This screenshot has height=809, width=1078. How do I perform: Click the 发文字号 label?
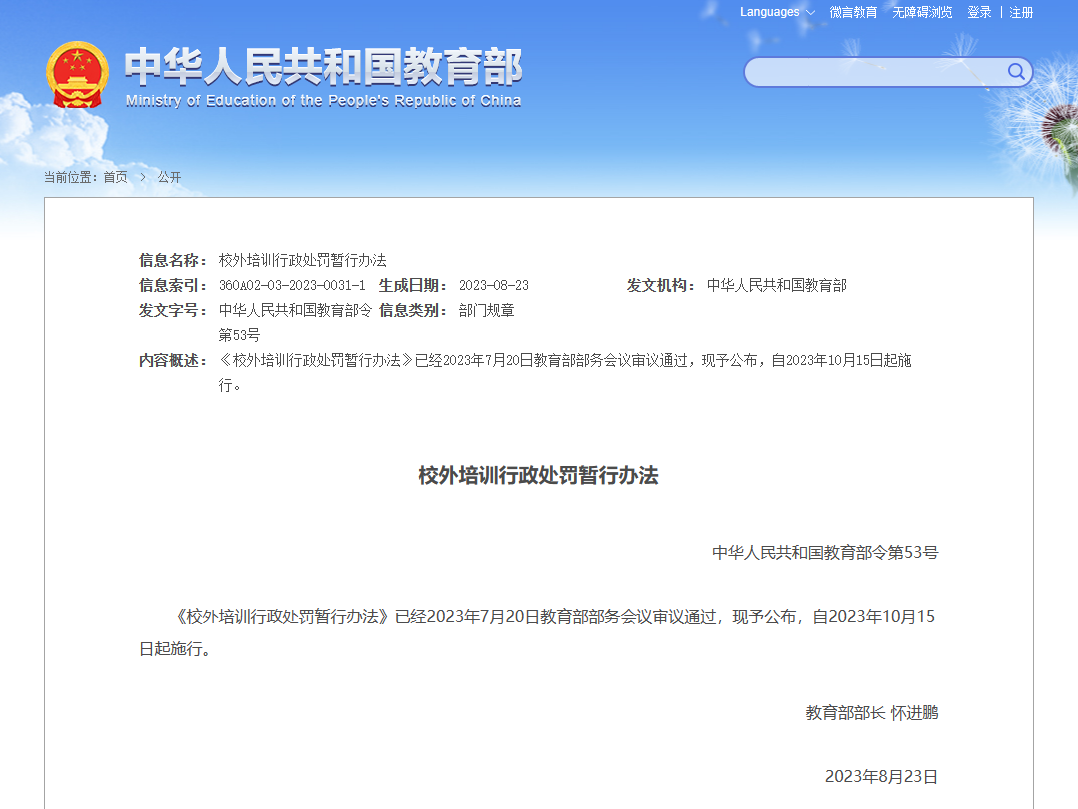click(173, 311)
